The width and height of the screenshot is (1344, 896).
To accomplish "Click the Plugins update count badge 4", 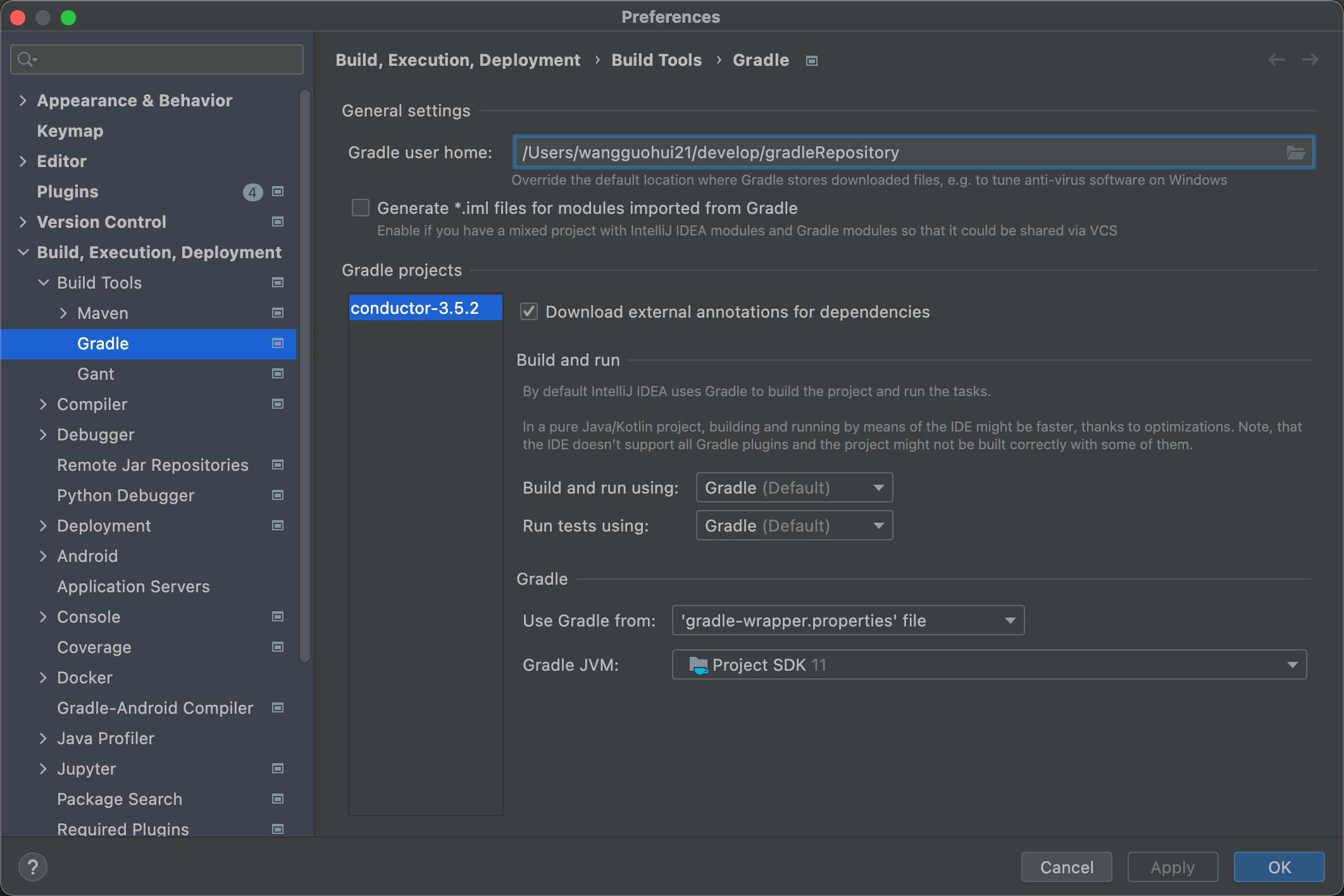I will pyautogui.click(x=252, y=192).
